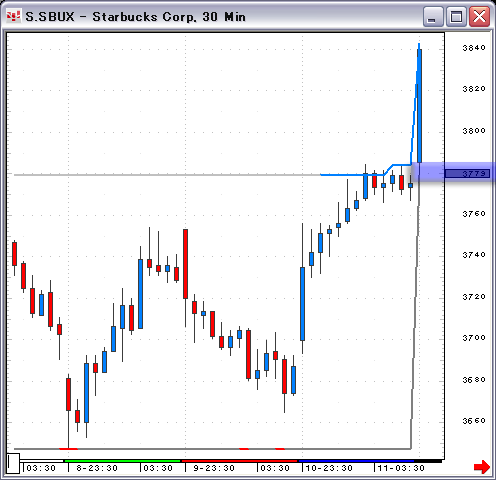Screen dimensions: 496x480
Task: Click the 3800 price axis label
Action: coord(474,131)
